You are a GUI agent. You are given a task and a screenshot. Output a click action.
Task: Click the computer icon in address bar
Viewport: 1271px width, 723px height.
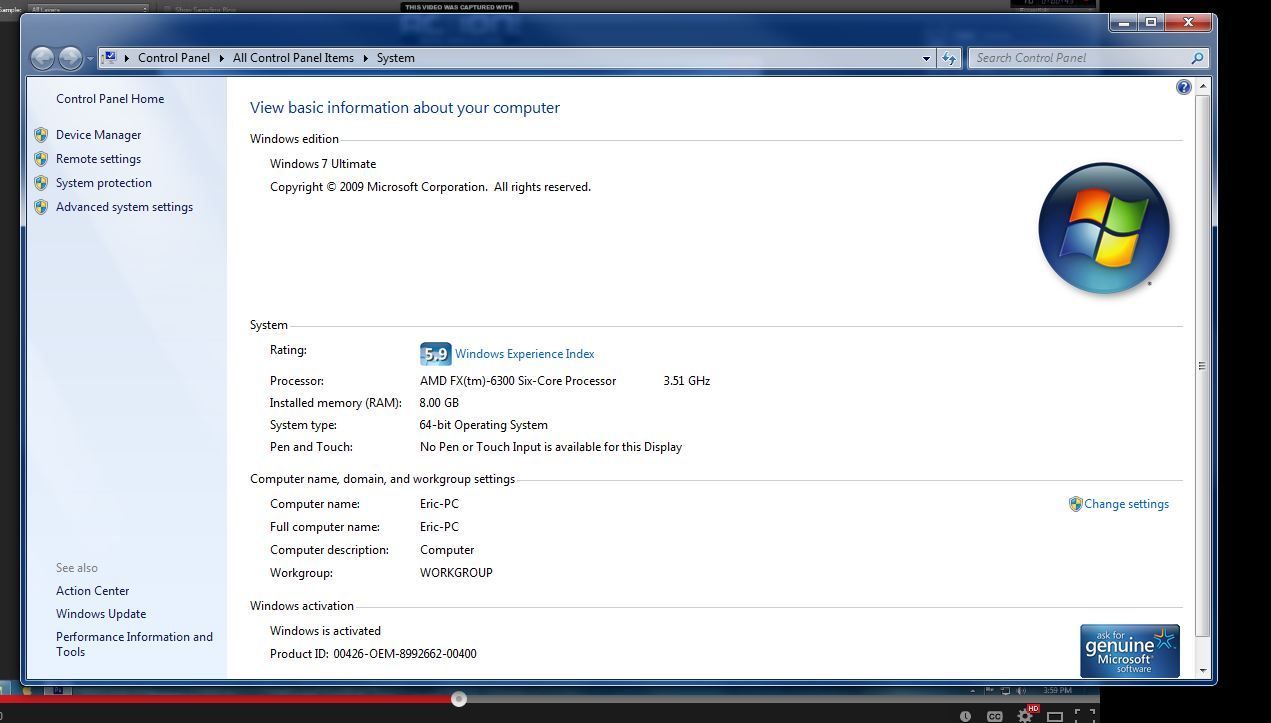point(110,58)
